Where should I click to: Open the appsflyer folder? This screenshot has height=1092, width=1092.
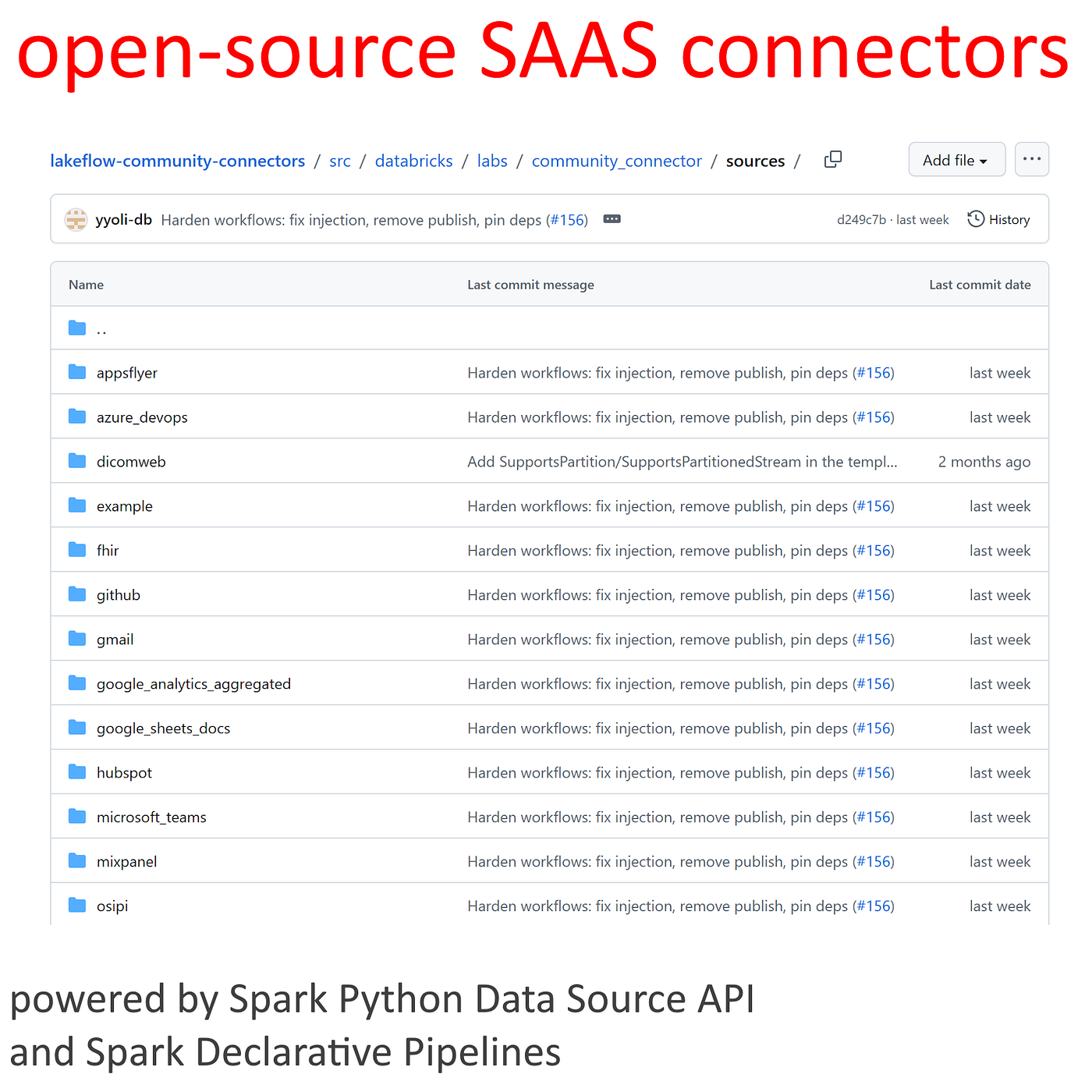[127, 374]
